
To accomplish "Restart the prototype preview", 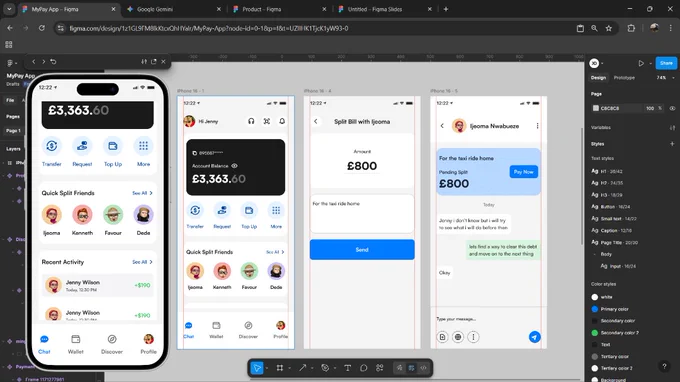I will point(53,62).
